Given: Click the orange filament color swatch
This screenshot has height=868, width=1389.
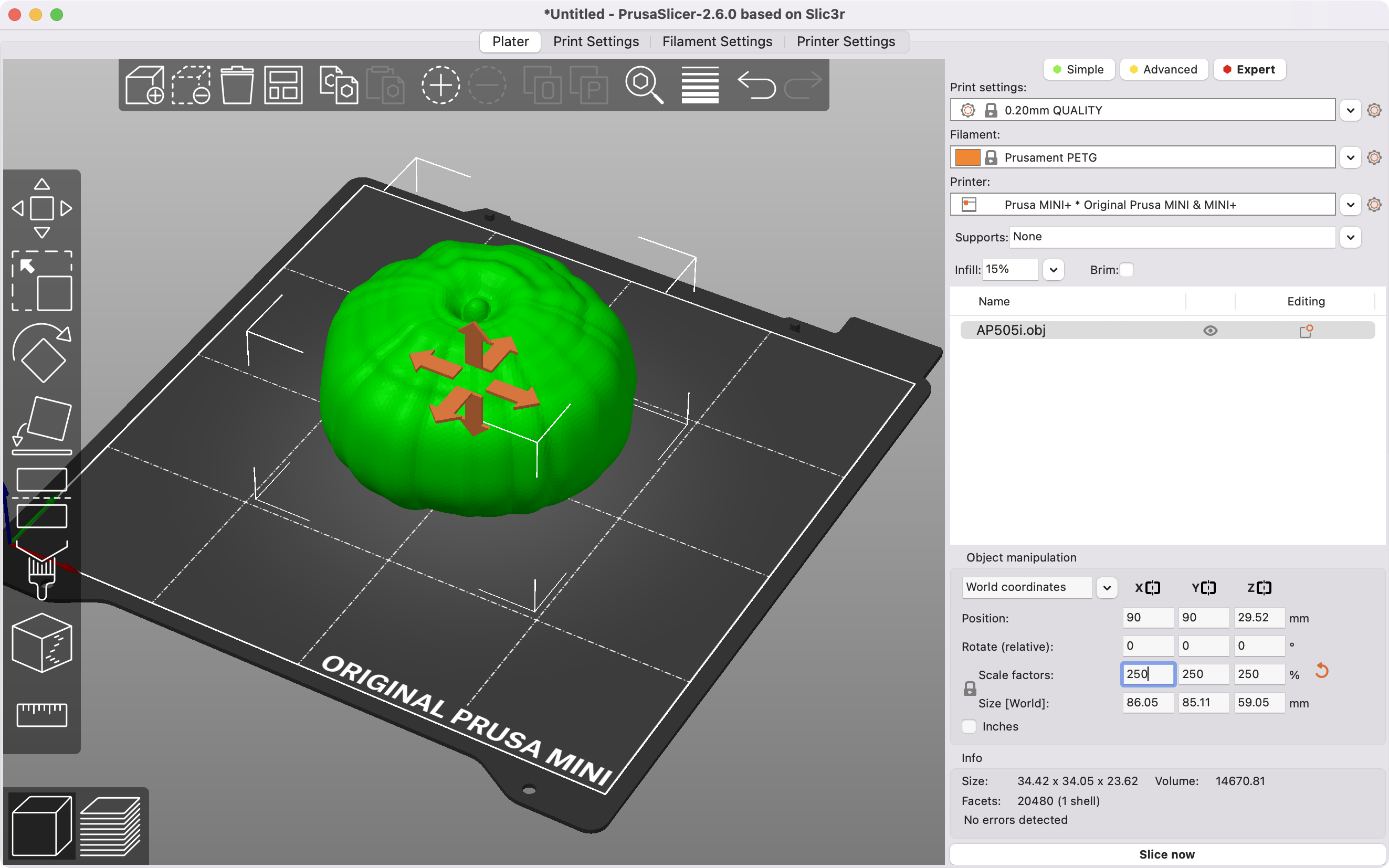Looking at the screenshot, I should point(967,157).
